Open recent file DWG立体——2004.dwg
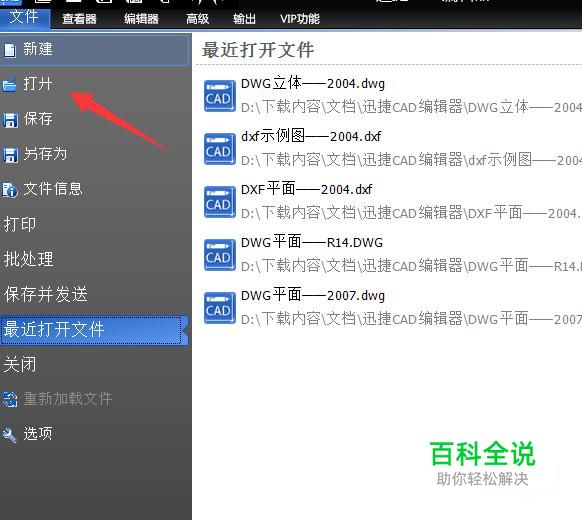 coord(313,84)
